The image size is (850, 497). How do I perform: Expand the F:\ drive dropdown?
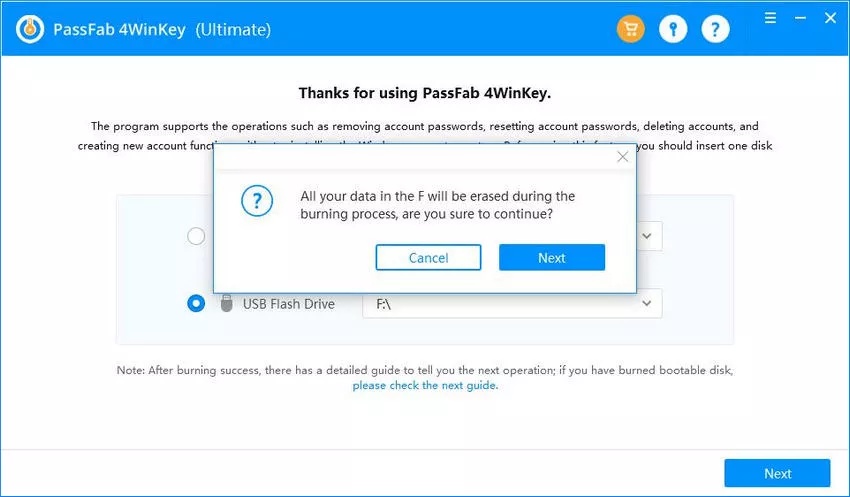pyautogui.click(x=647, y=303)
